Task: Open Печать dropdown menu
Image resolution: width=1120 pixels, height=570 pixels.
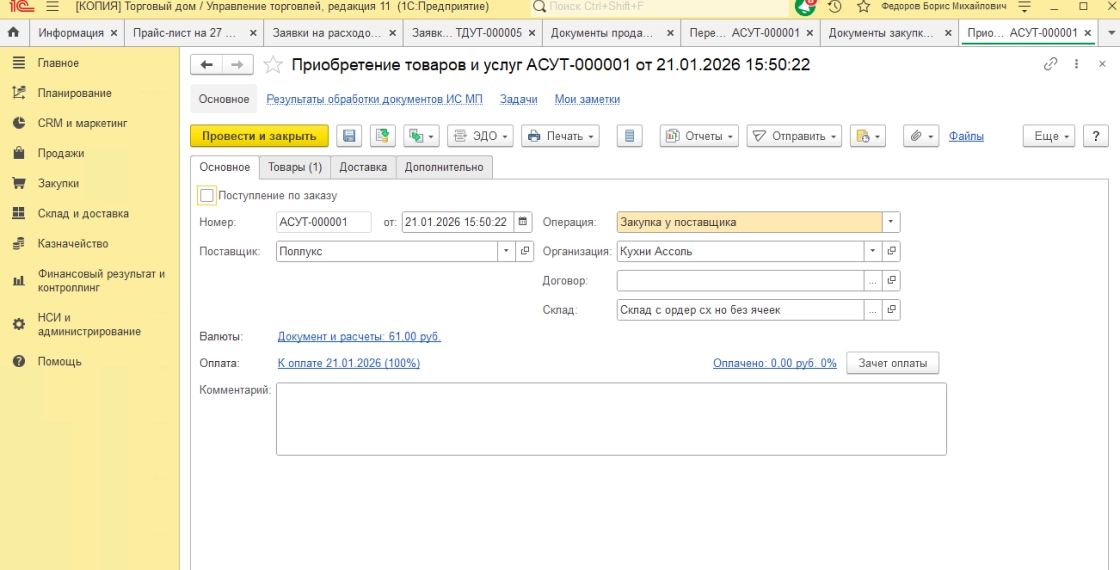Action: coord(560,136)
